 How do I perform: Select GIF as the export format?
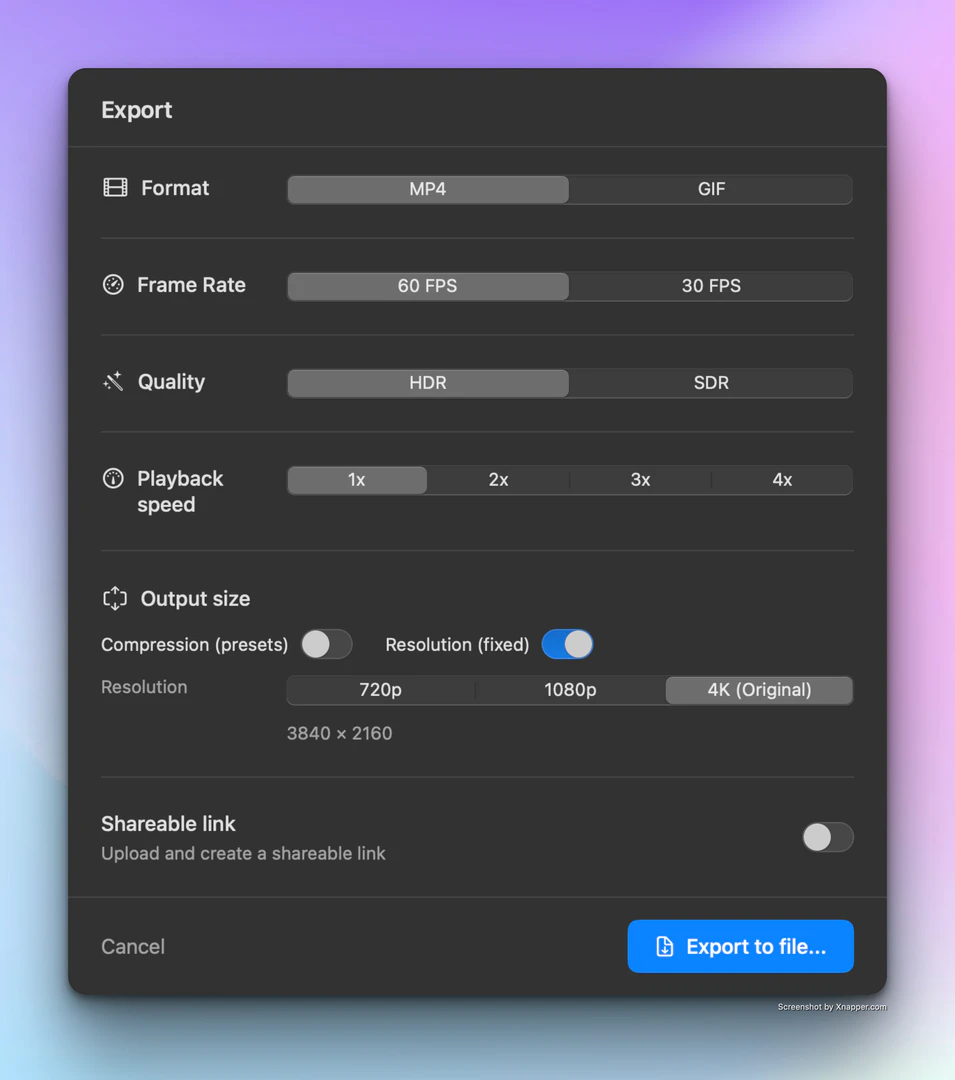click(710, 189)
